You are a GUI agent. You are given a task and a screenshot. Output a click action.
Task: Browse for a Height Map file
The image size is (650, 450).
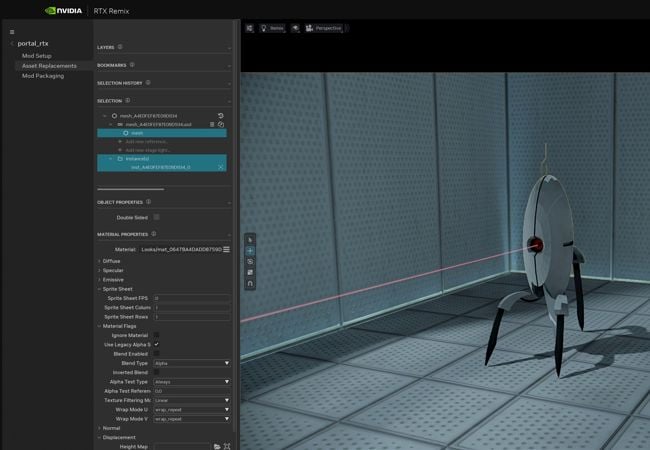pos(217,446)
